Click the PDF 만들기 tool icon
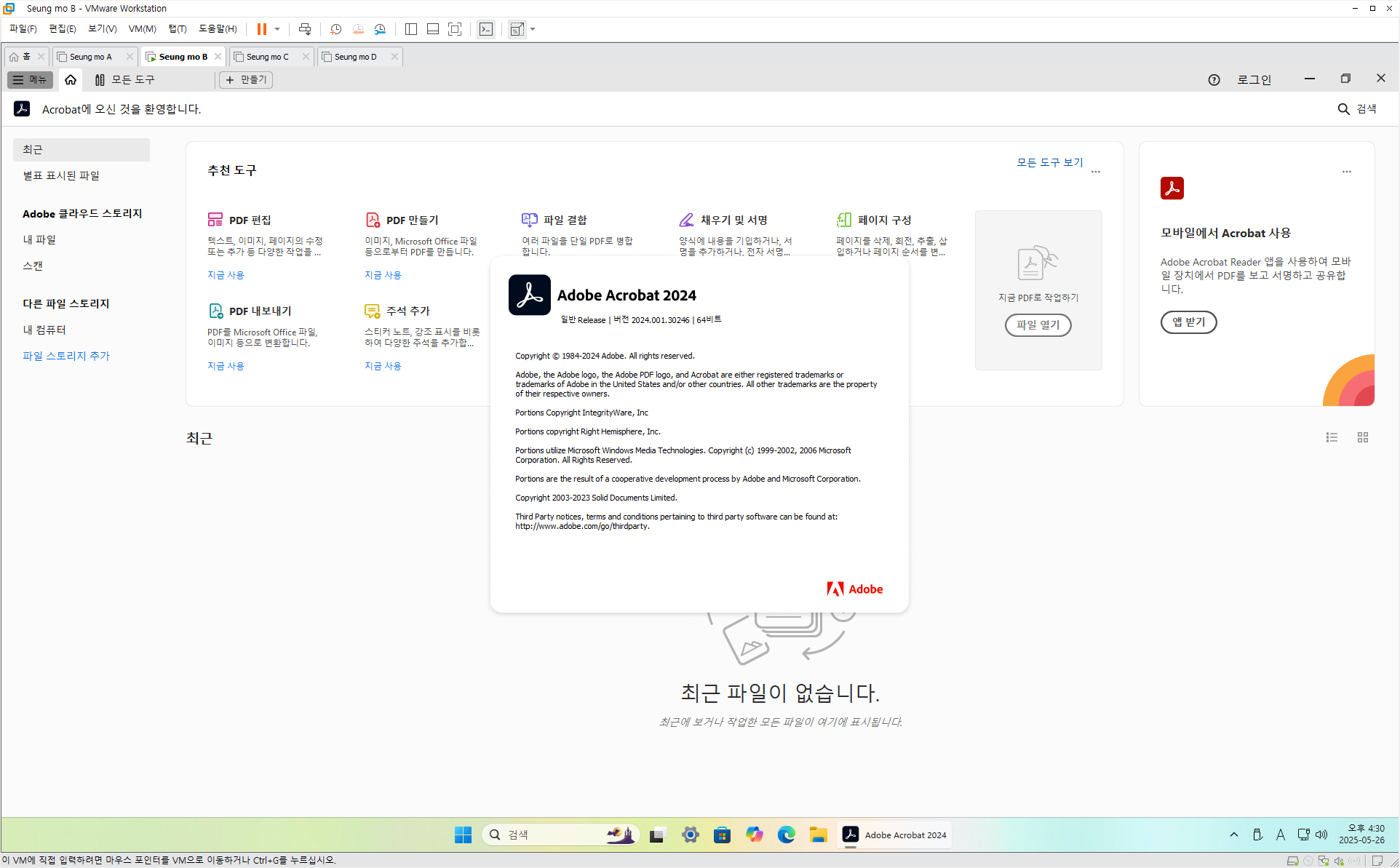Image resolution: width=1400 pixels, height=868 pixels. point(373,220)
